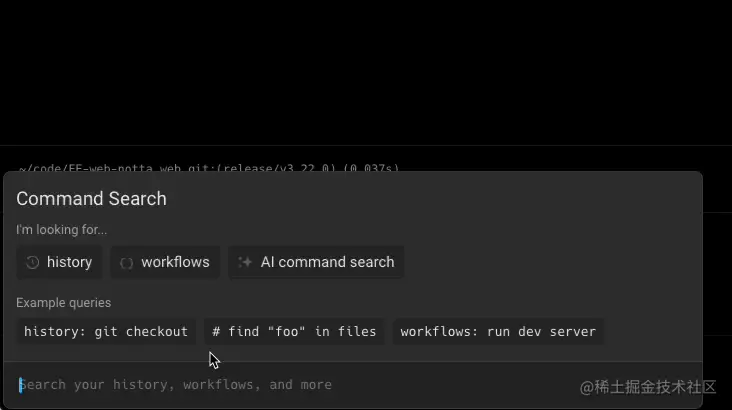Screen dimensions: 732x410
Task: Click the braces icon beside workflows
Action: tap(126, 262)
